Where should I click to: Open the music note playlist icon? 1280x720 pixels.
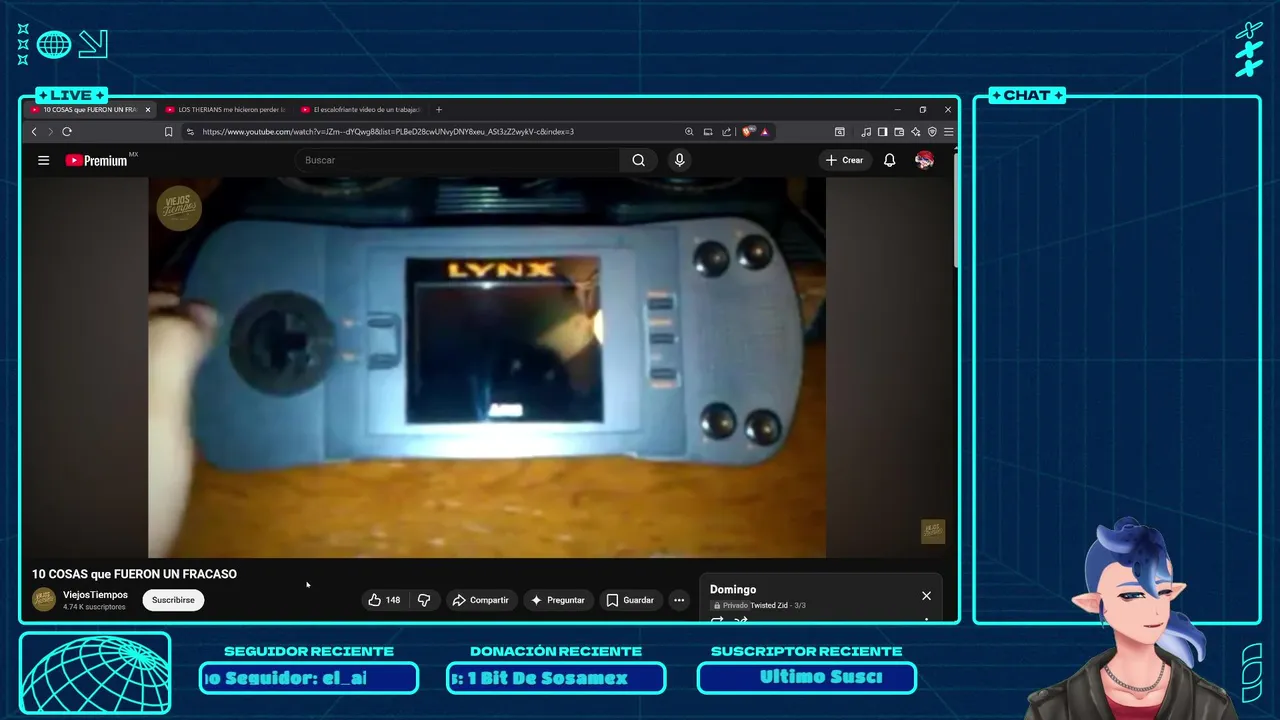click(866, 131)
